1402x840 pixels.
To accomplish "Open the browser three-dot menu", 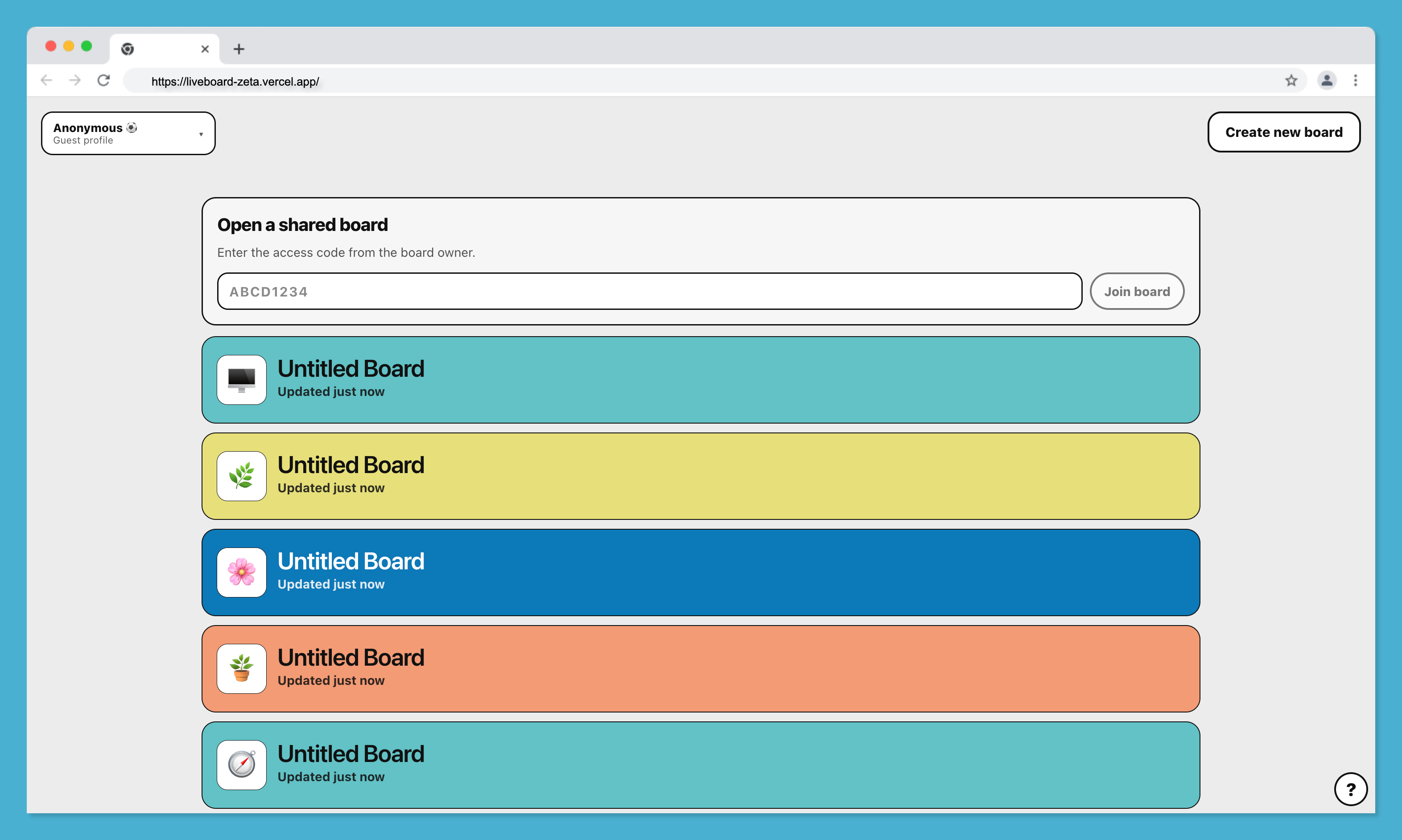I will coord(1356,80).
